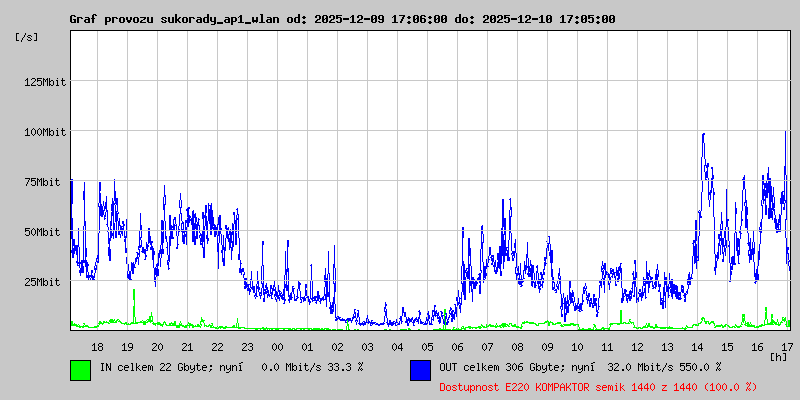Click the blue OUT legend color swatch
Viewport: 800px width, 400px height.
click(x=420, y=370)
